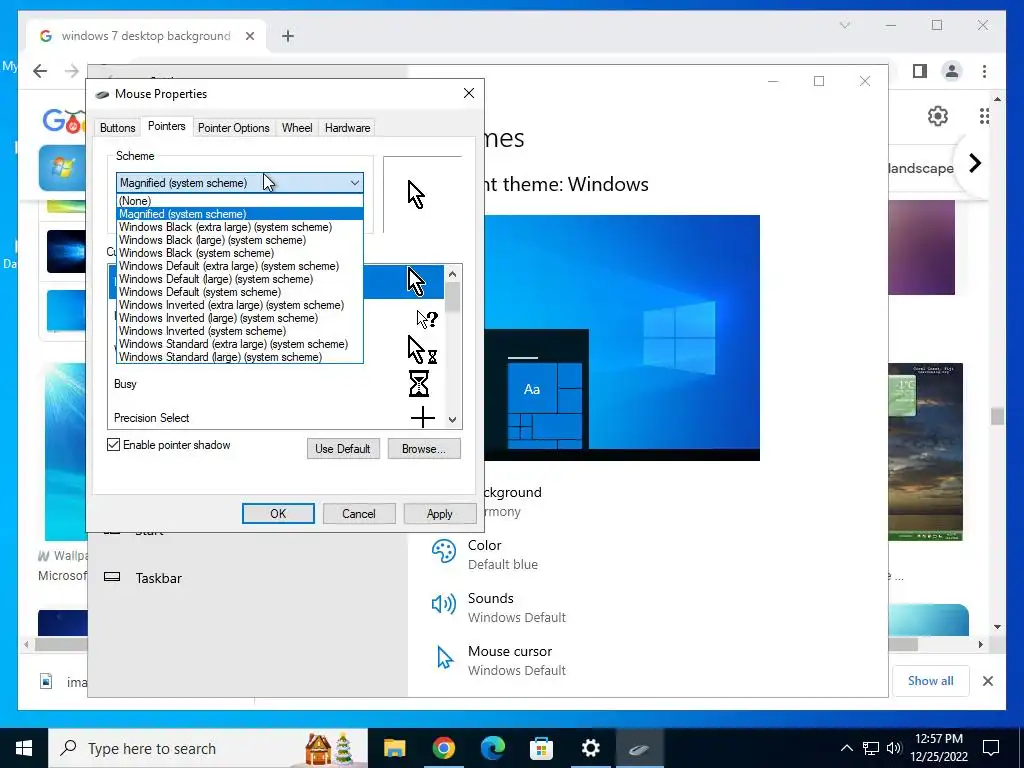Select the Precision Select pointer row

276,418
